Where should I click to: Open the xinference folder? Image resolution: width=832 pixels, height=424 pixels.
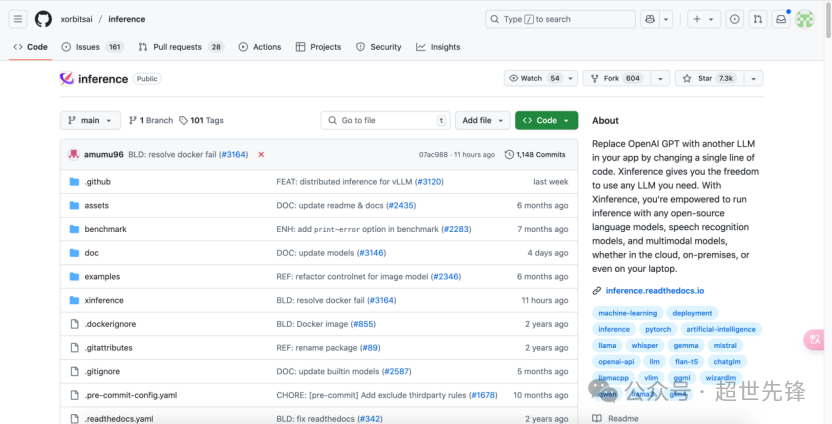(104, 300)
